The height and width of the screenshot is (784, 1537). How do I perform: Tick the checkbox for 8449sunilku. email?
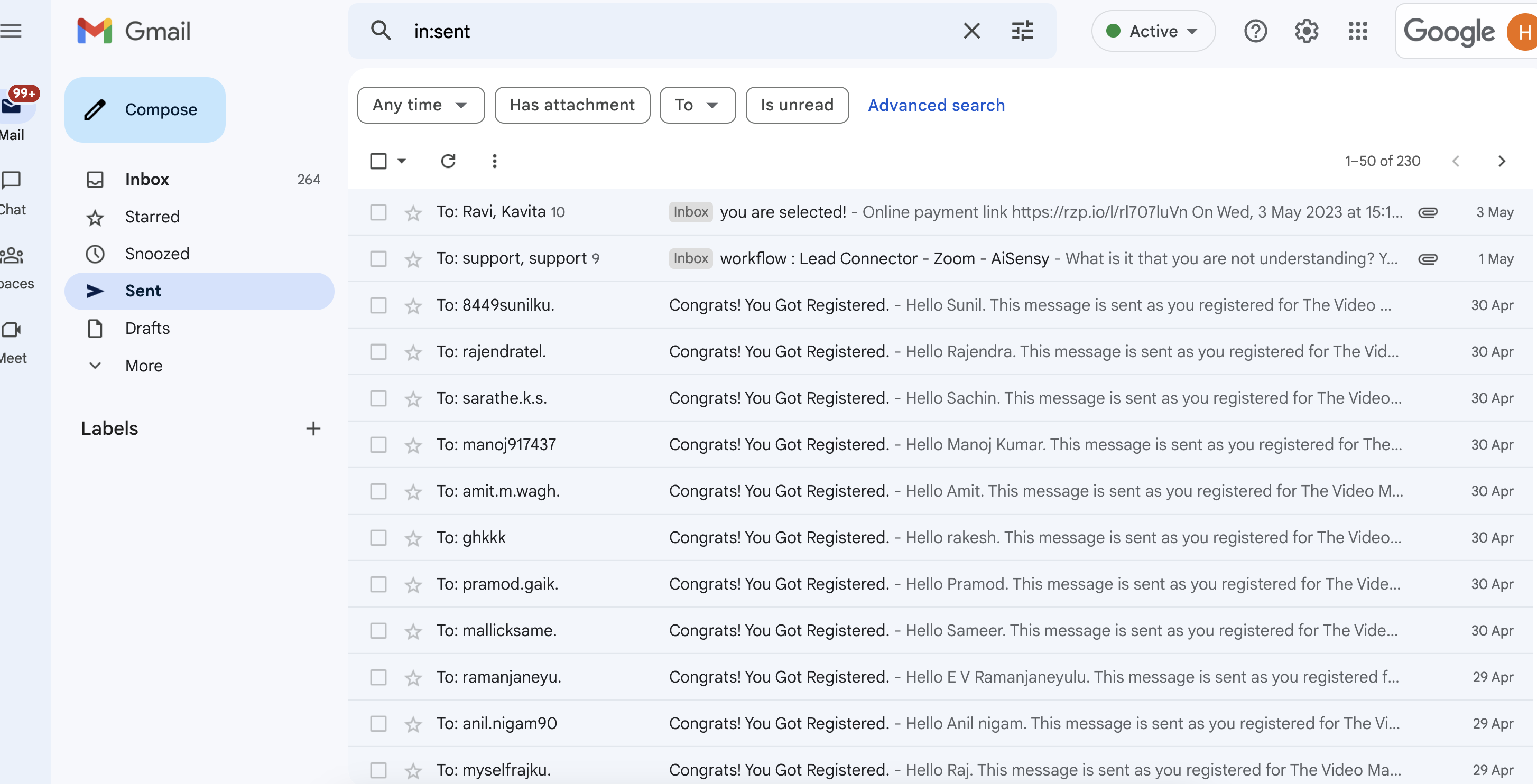click(378, 305)
